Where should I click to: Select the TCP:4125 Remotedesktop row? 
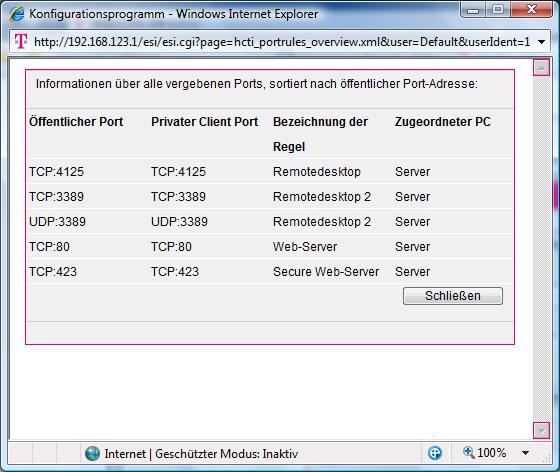coord(270,172)
